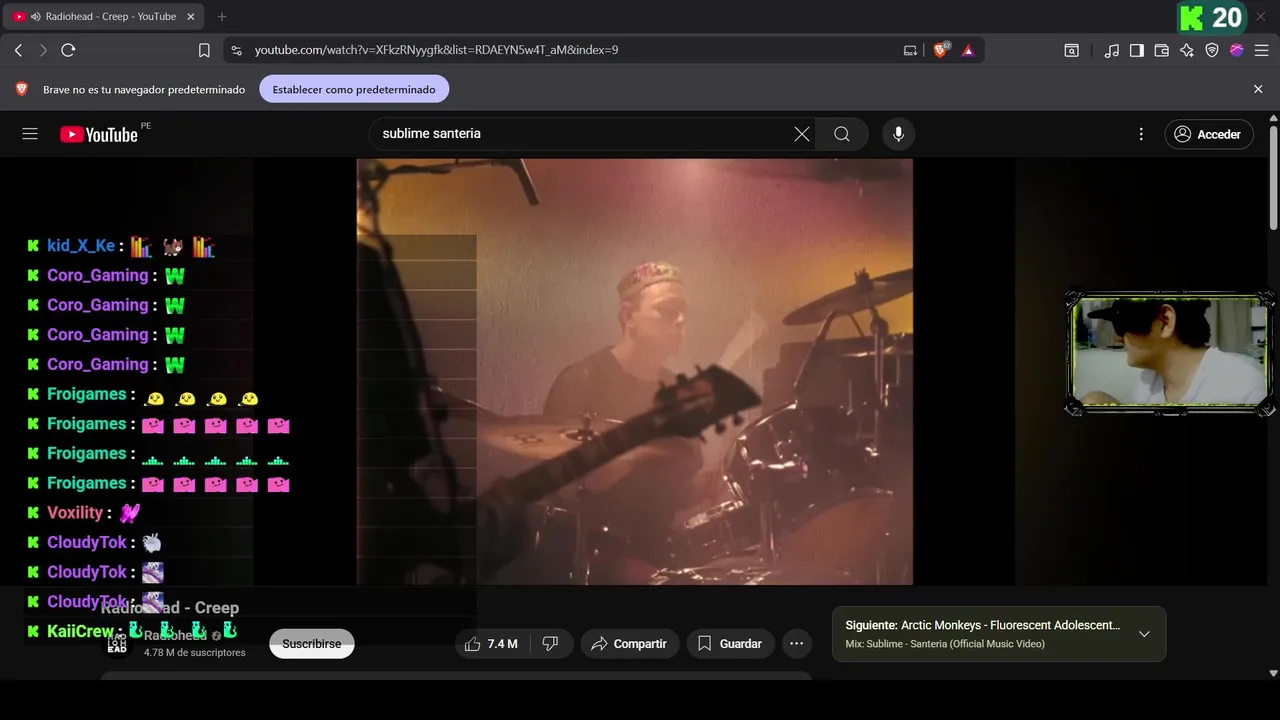Click Mix: Sublime - Santeria text
This screenshot has width=1280, height=720.
coord(945,644)
